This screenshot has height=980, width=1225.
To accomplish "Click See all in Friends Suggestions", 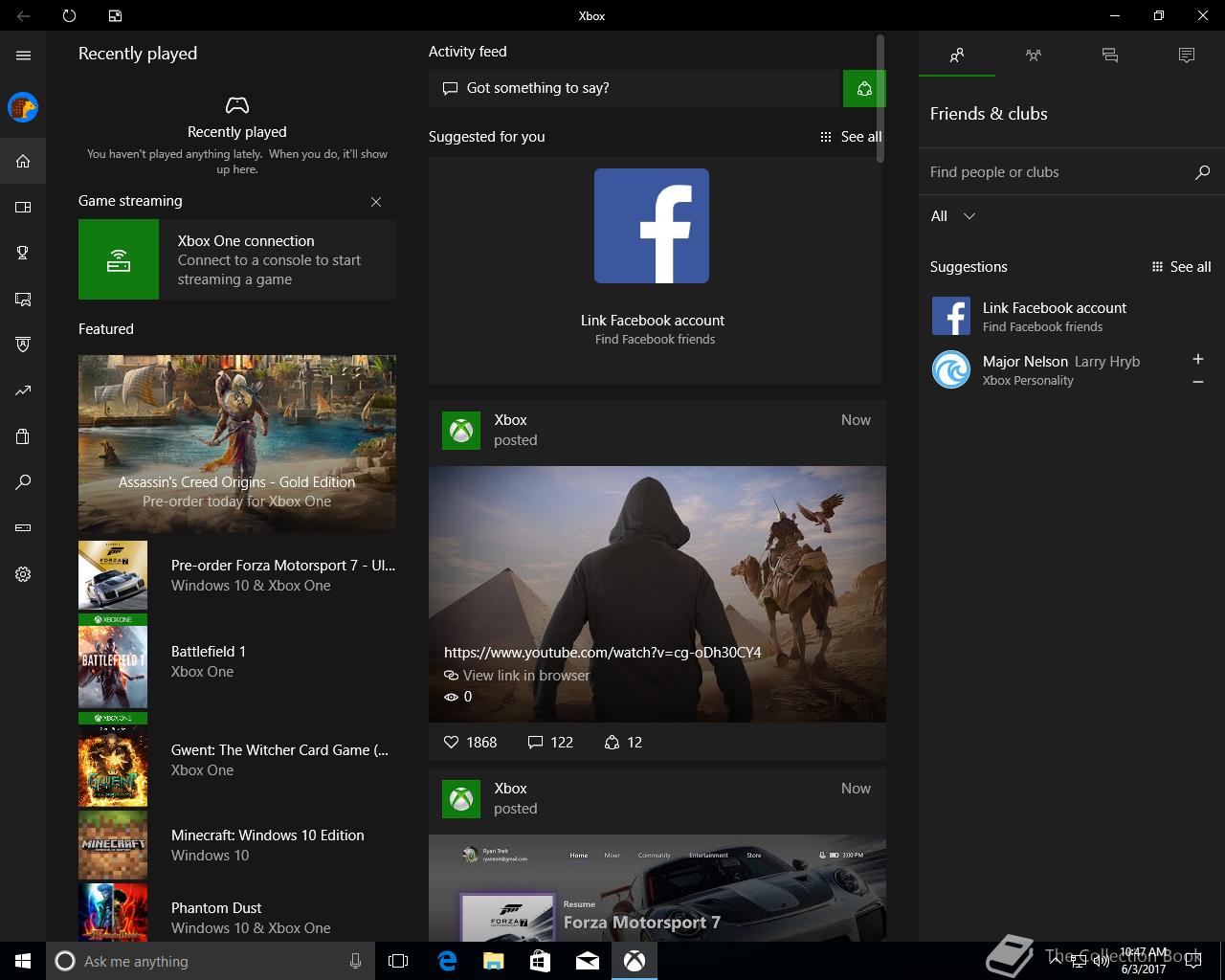I will [1182, 267].
